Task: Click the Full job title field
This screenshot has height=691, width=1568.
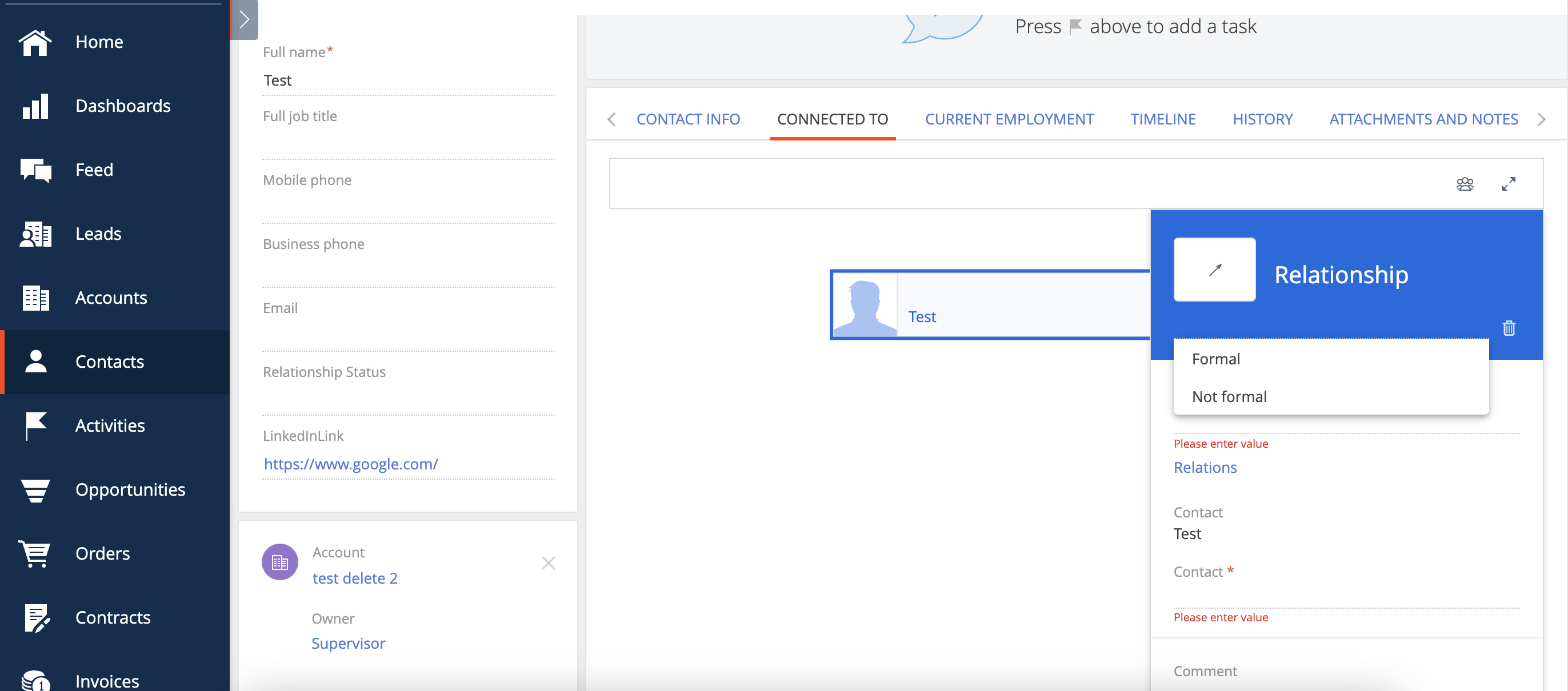Action: [x=408, y=144]
